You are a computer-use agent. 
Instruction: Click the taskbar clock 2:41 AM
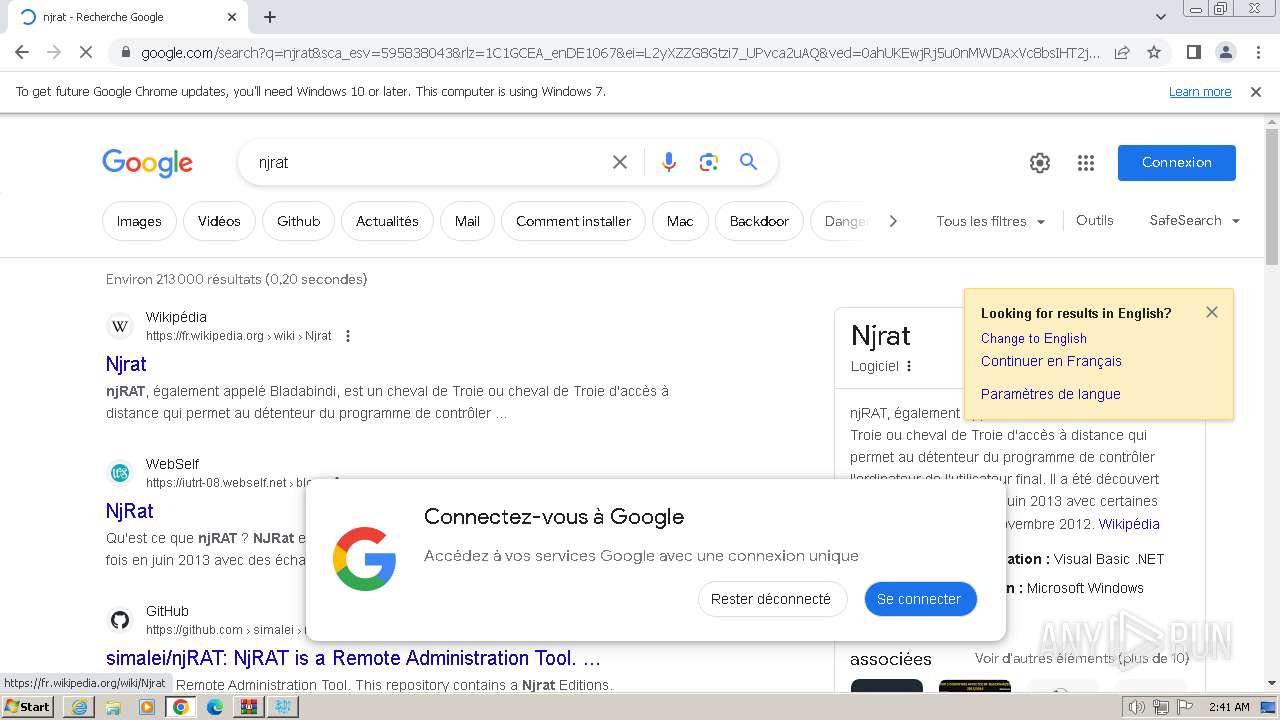[x=1229, y=707]
